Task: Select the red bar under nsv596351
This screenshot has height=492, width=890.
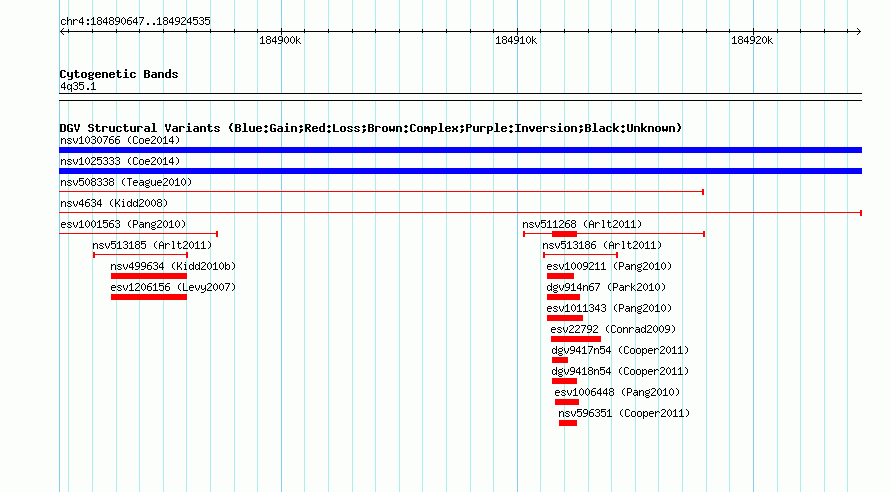Action: click(x=568, y=423)
